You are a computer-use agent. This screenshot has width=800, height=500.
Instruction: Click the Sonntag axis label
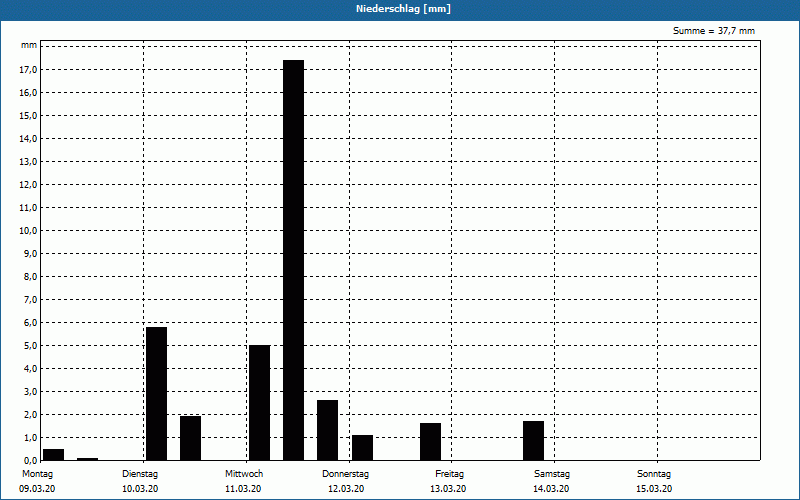tap(654, 474)
